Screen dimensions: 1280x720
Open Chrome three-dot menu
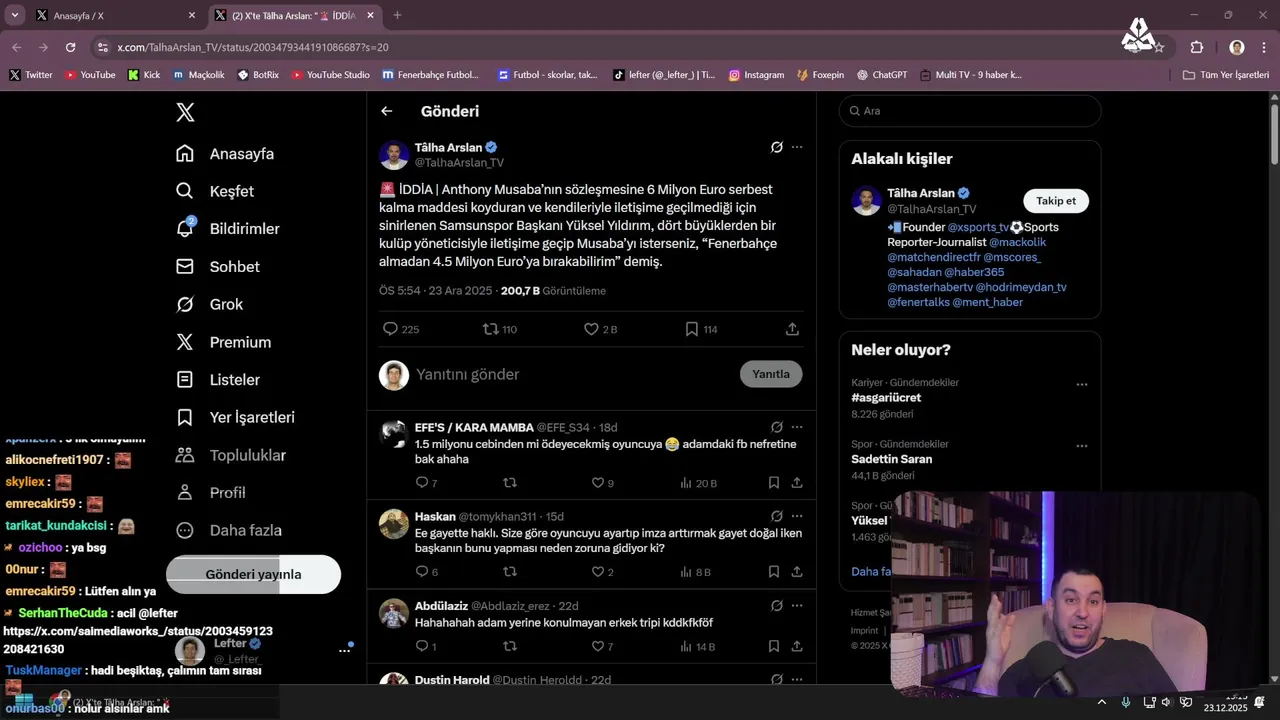[1264, 47]
